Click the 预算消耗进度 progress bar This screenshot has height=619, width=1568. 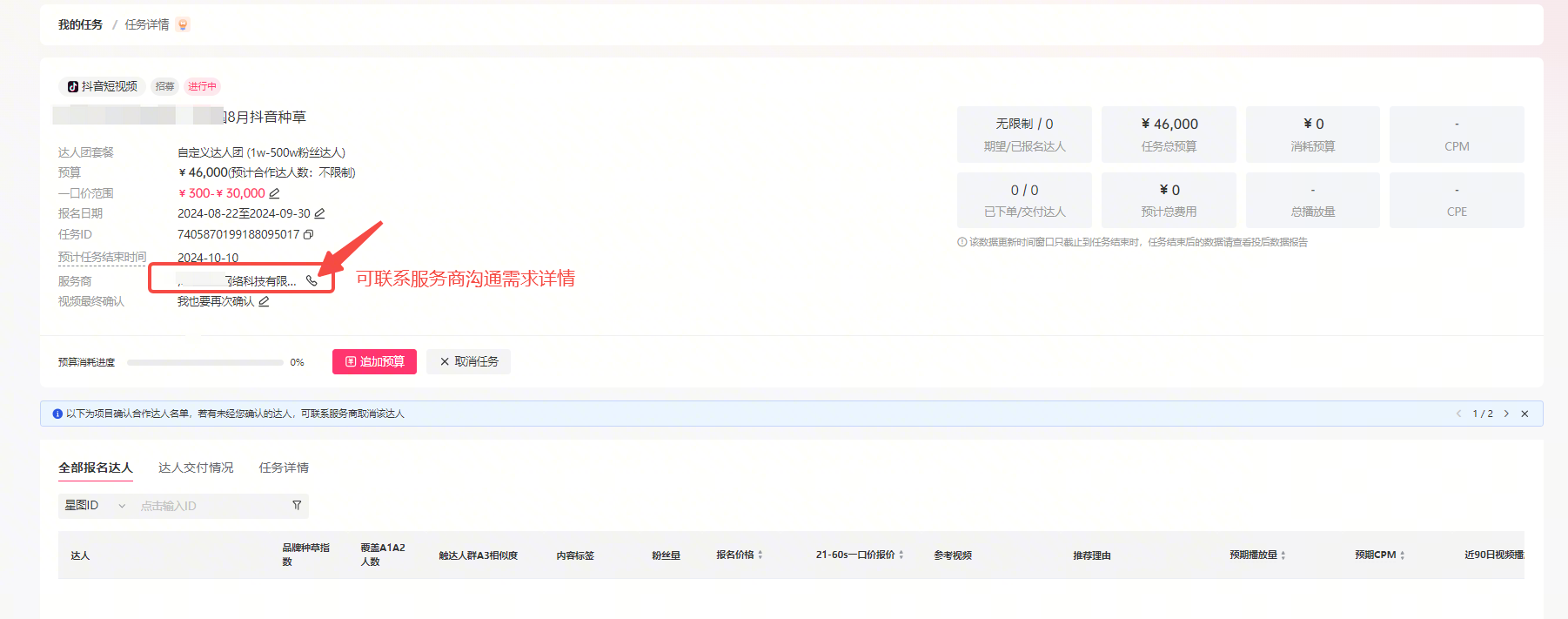204,362
